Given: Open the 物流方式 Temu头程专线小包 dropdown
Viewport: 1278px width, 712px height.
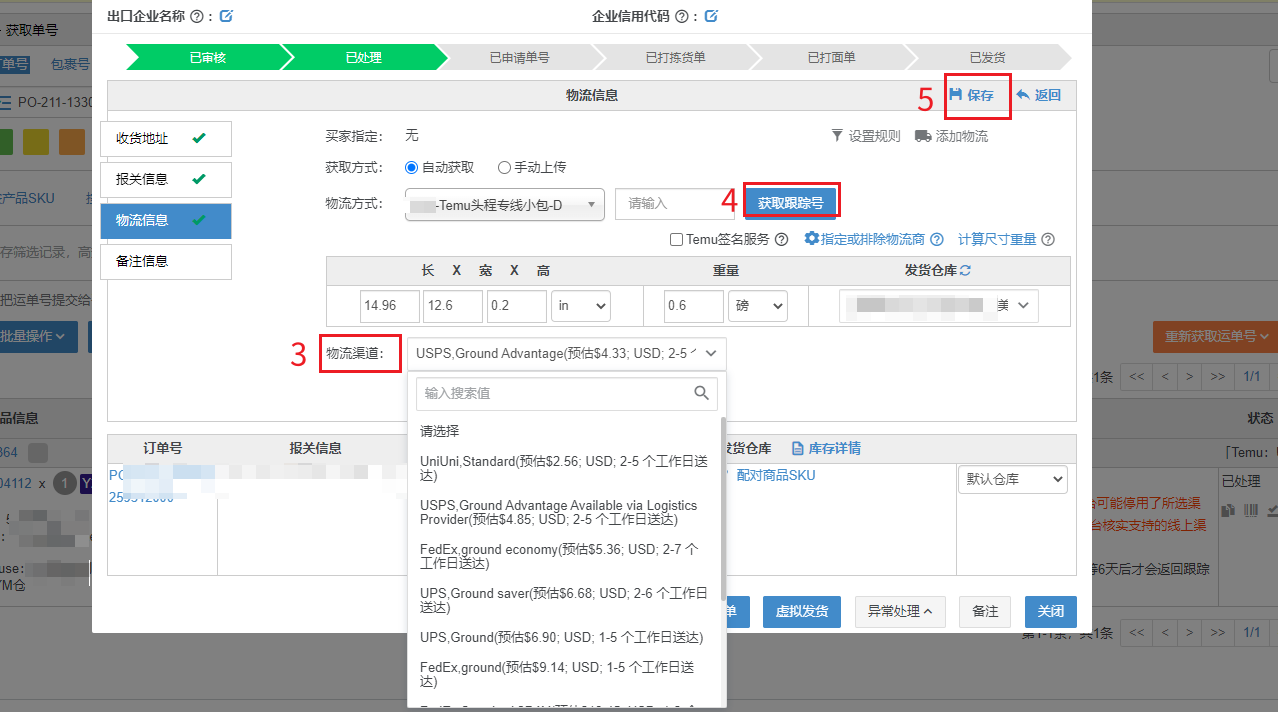Looking at the screenshot, I should (505, 205).
